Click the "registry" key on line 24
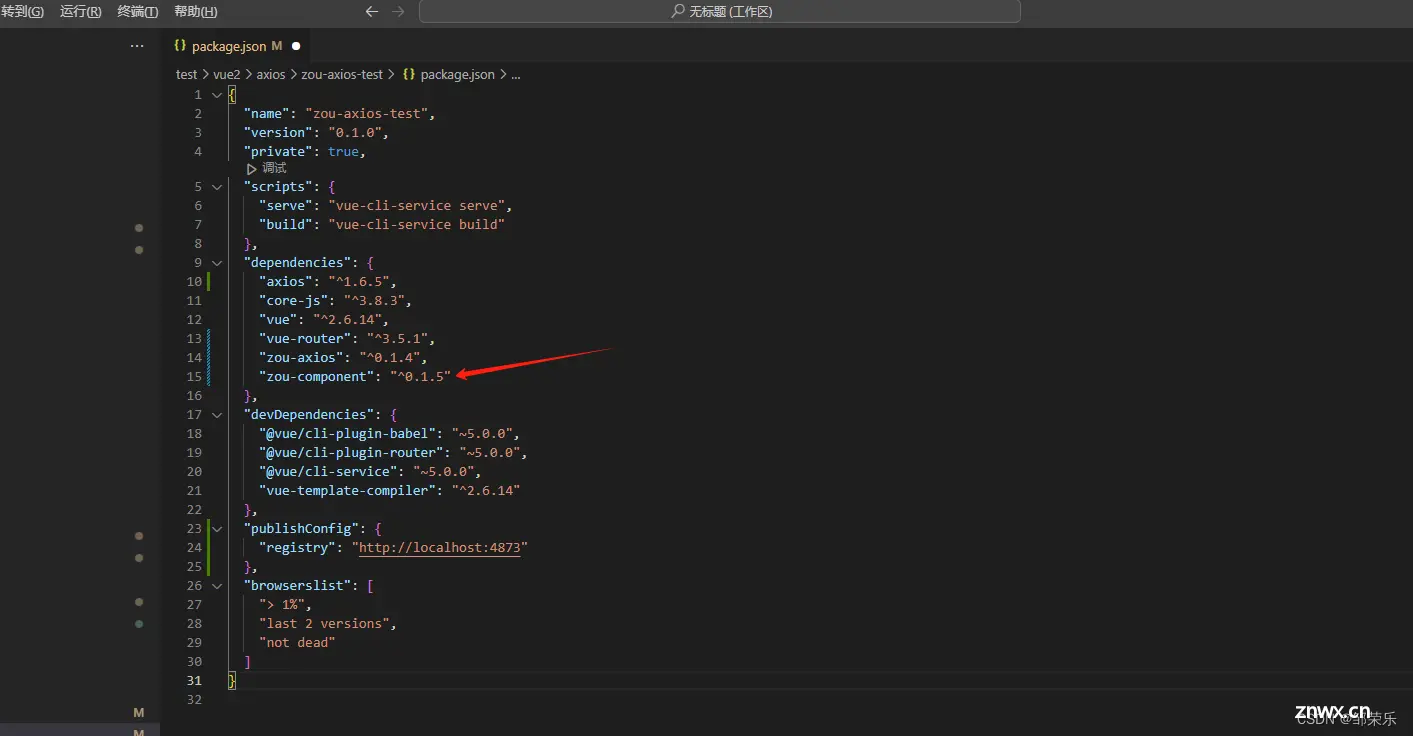This screenshot has height=736, width=1413. (x=297, y=548)
